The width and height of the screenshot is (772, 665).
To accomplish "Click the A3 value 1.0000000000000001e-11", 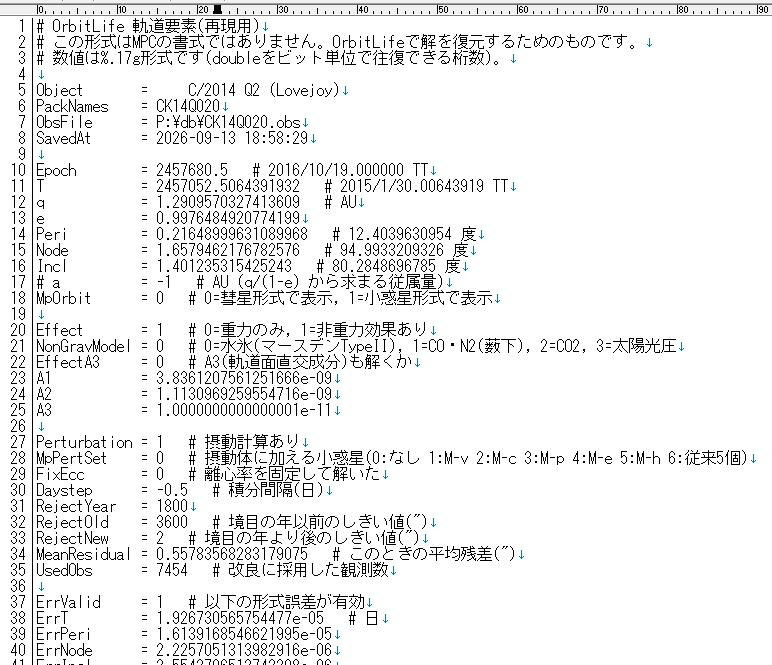I will coord(244,410).
